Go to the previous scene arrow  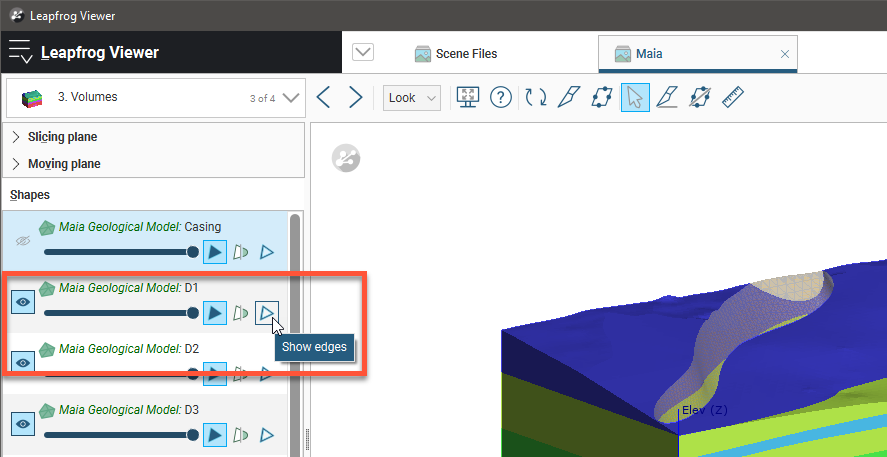(x=323, y=98)
